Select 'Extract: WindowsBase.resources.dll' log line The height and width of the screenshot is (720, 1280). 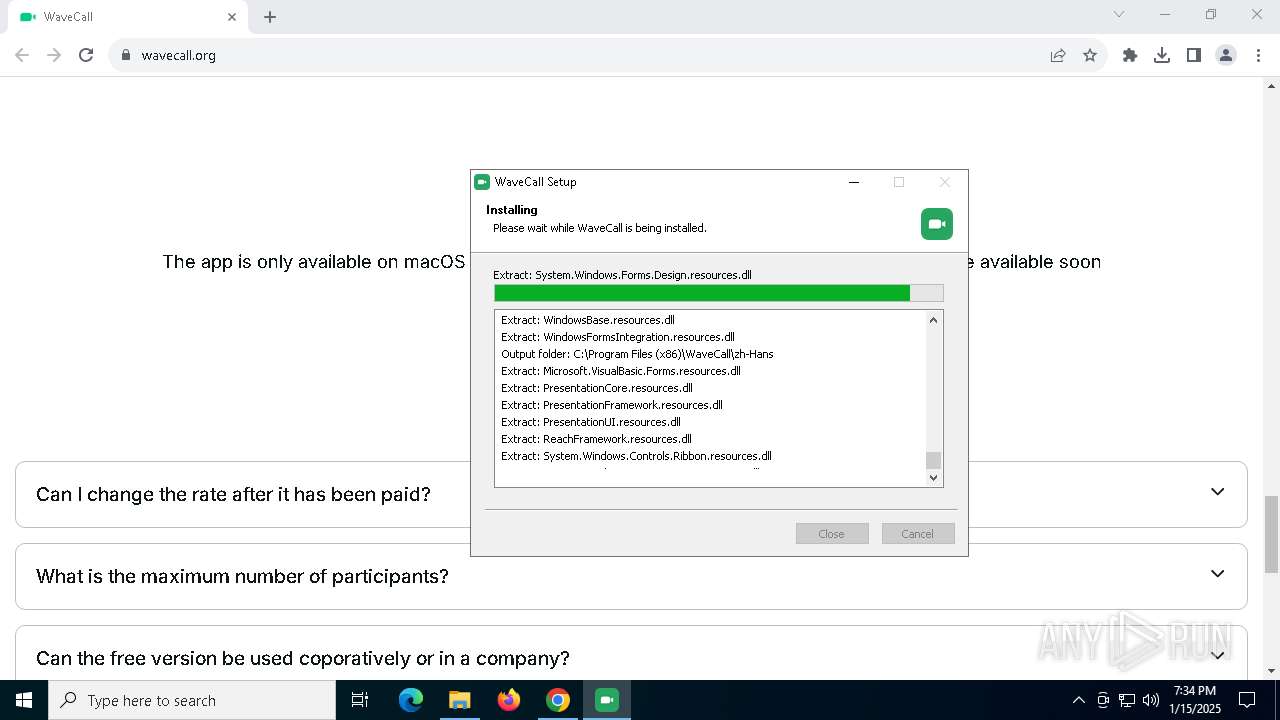point(588,320)
